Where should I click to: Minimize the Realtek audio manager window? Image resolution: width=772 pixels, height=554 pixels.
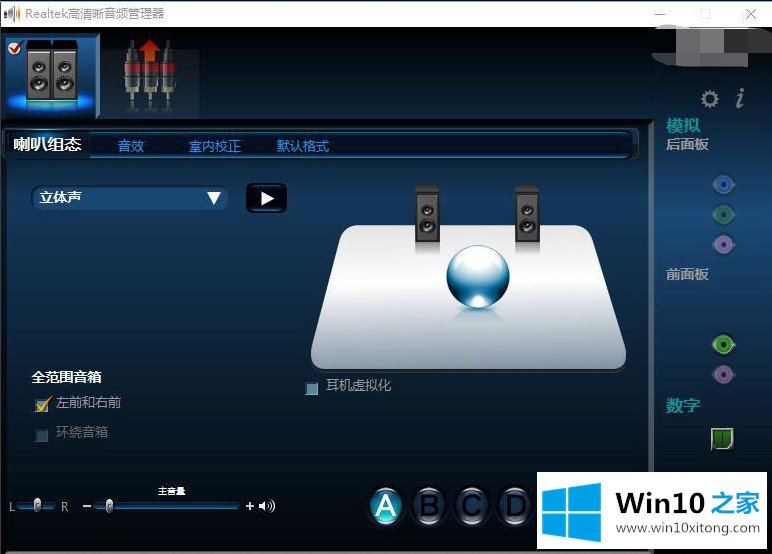[x=660, y=14]
